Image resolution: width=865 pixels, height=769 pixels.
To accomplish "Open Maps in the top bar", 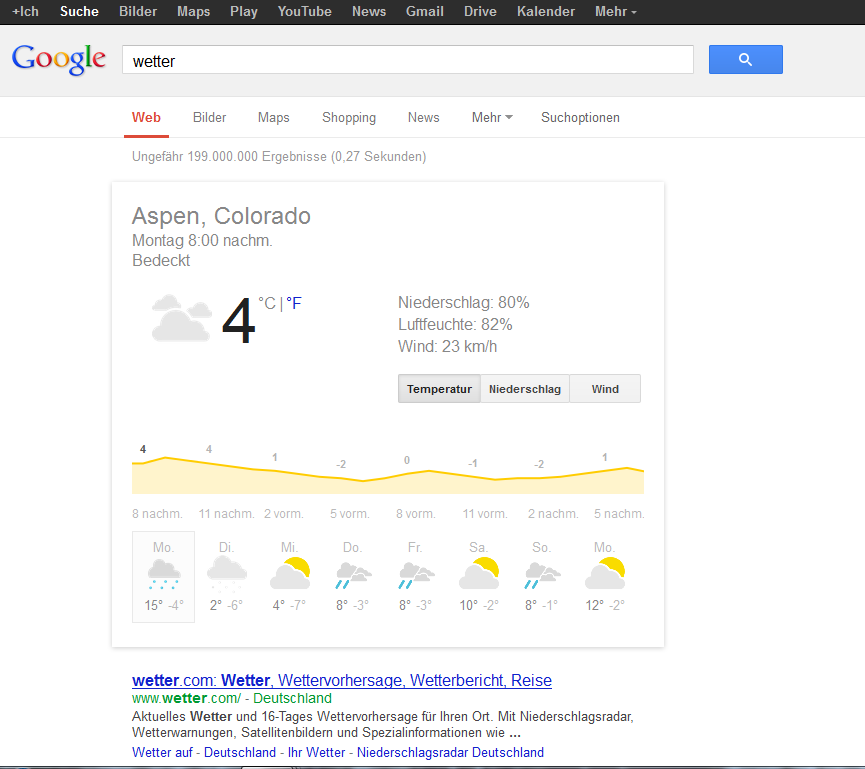I will (194, 12).
